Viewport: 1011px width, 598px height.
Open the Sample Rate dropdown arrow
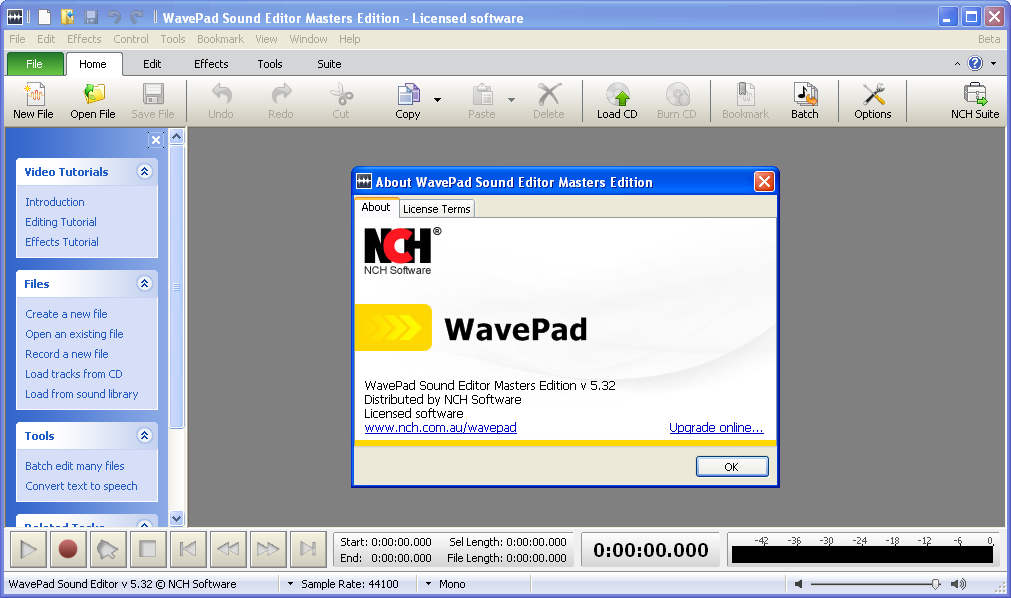tap(290, 584)
